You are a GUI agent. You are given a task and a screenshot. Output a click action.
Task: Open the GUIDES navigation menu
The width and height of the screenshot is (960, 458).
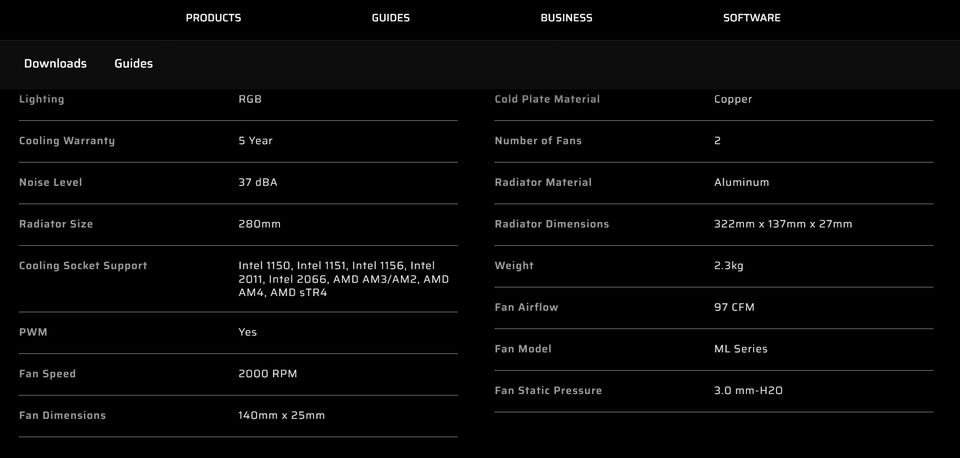click(391, 18)
